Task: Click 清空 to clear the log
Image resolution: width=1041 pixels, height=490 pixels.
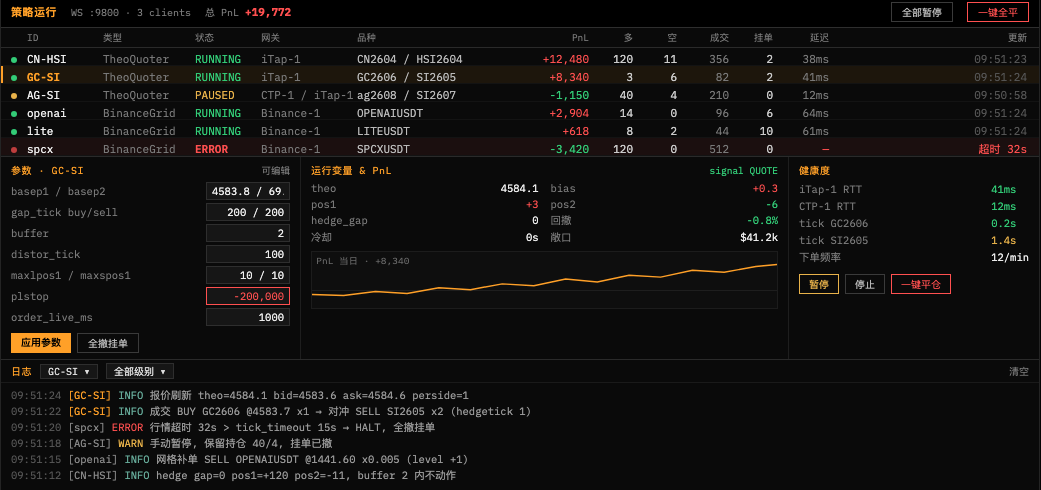Action: pyautogui.click(x=1018, y=371)
